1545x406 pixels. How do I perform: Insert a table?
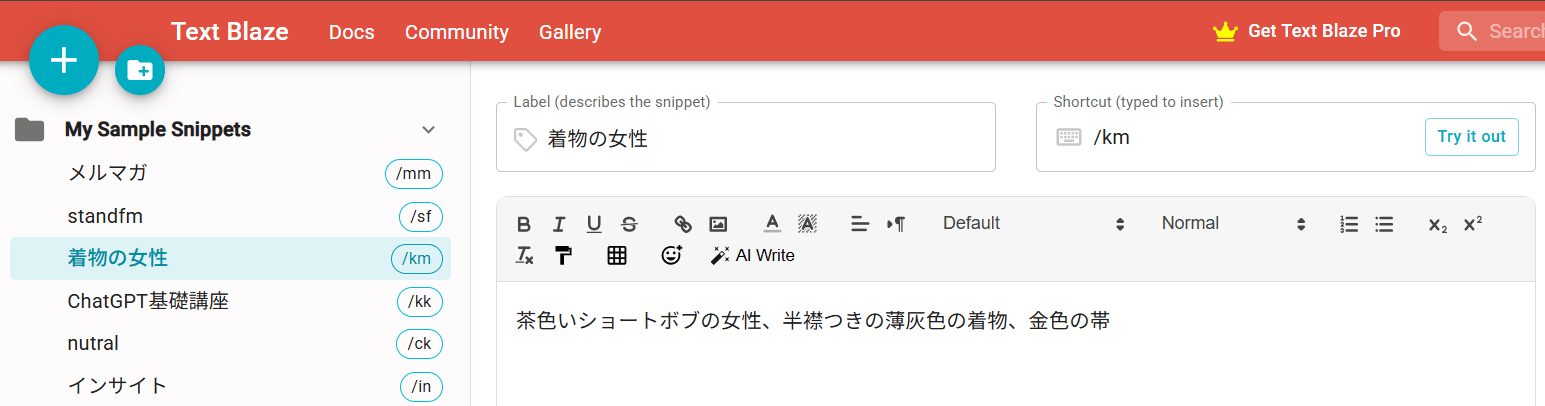617,256
